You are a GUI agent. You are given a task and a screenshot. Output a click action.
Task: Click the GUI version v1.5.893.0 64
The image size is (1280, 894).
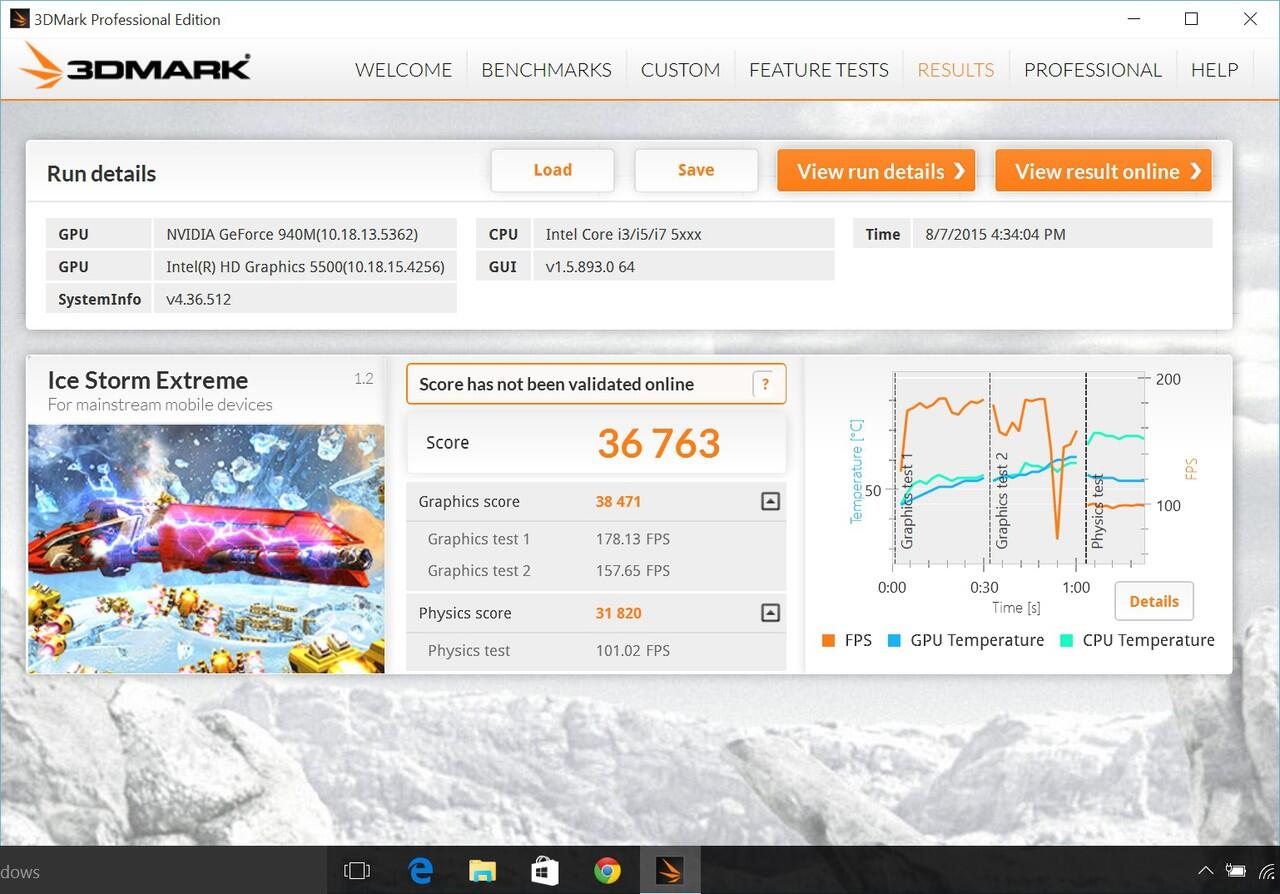point(683,266)
